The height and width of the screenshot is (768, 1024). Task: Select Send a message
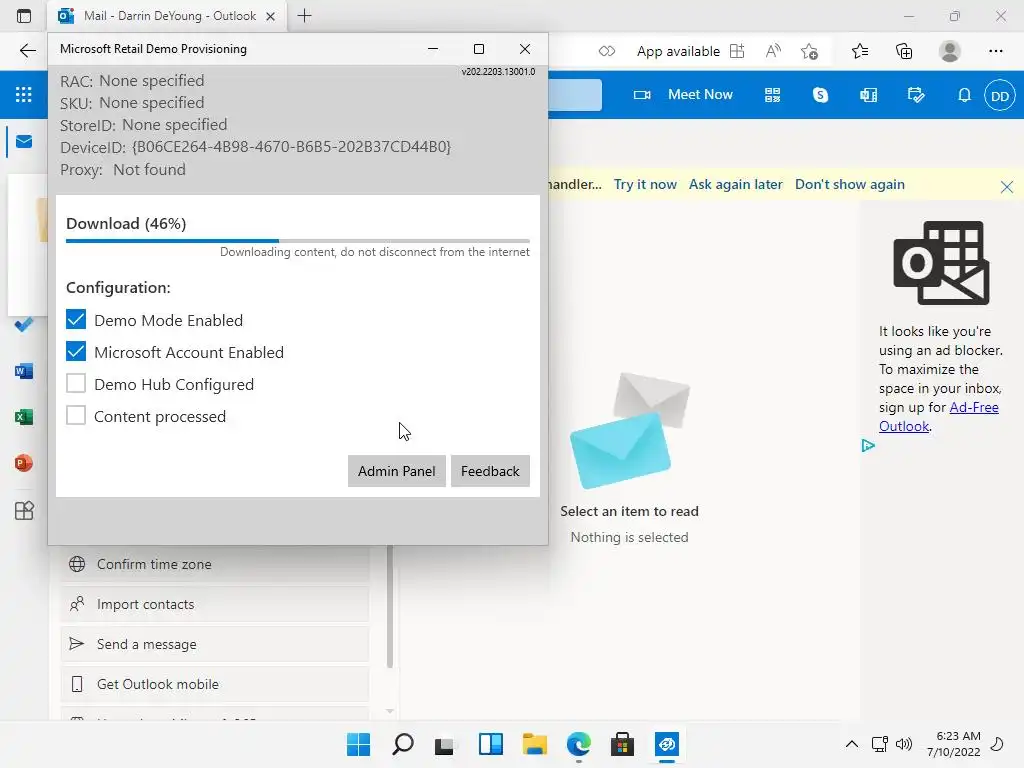pos(215,644)
